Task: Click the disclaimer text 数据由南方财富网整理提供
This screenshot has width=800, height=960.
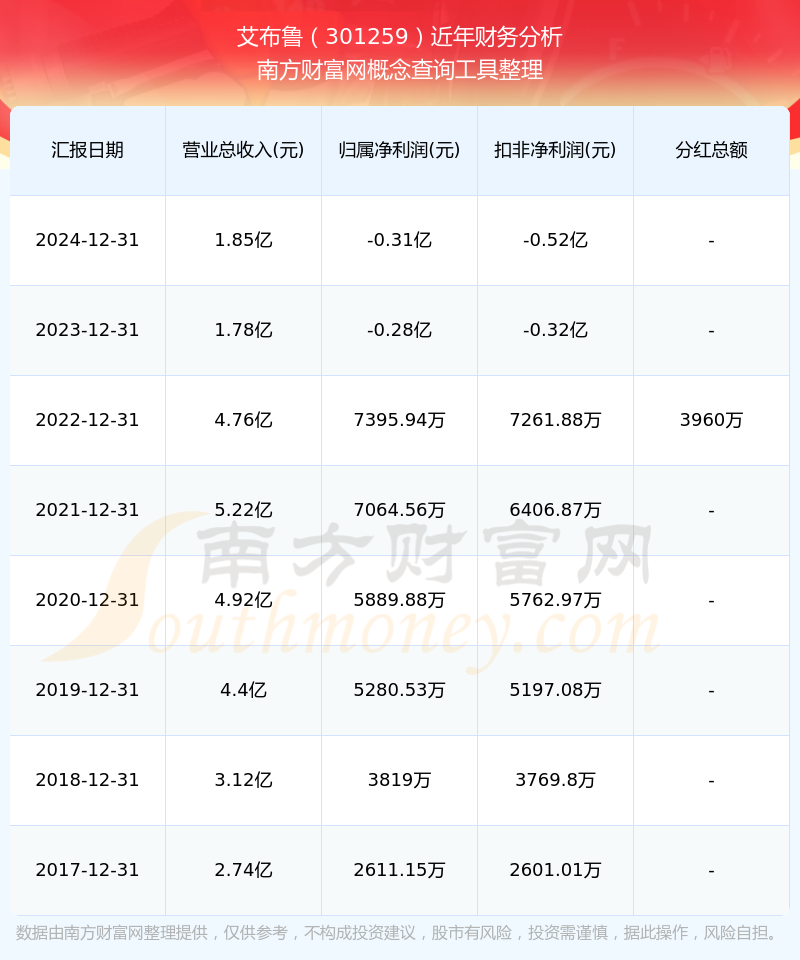Action: [x=112, y=933]
